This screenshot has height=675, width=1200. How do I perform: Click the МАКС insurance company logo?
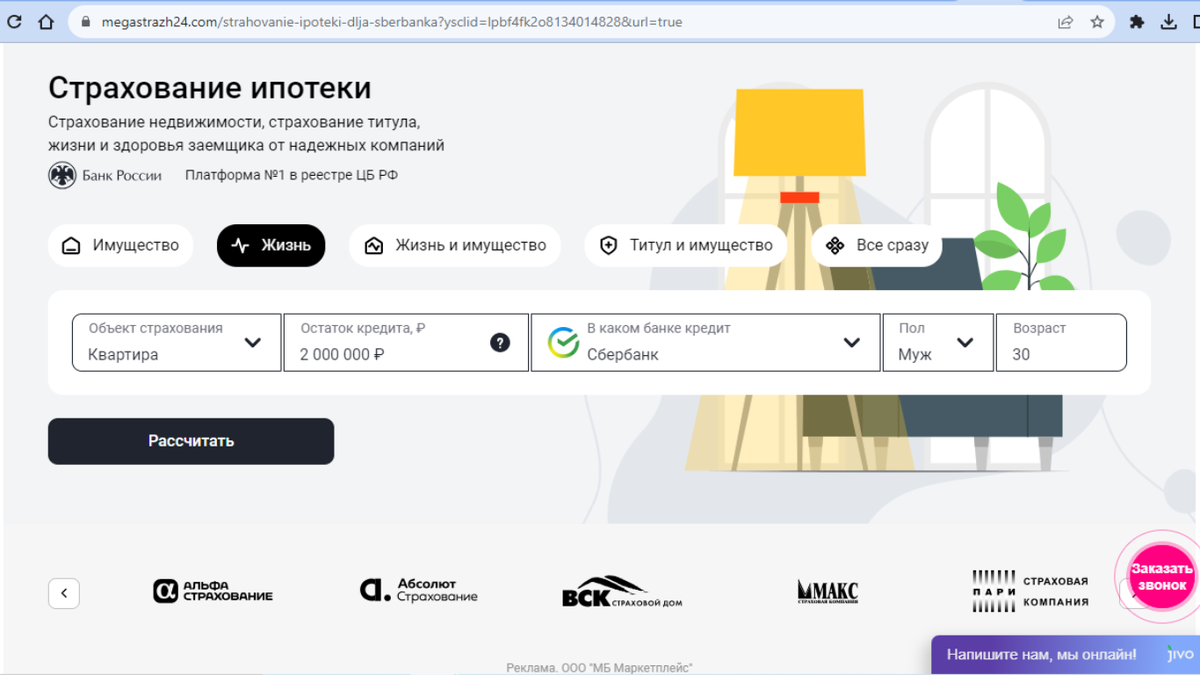827,592
